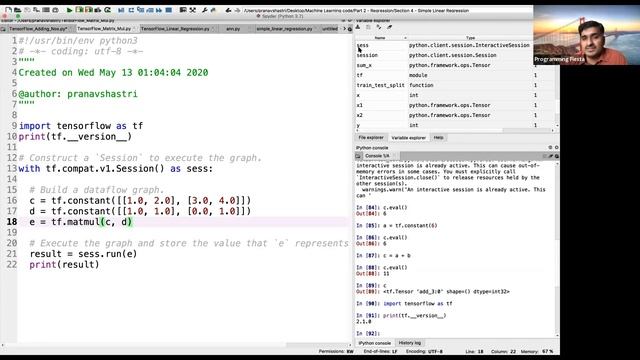640x360 pixels.
Task: Click the Open file toolbar icon
Action: point(17,10)
